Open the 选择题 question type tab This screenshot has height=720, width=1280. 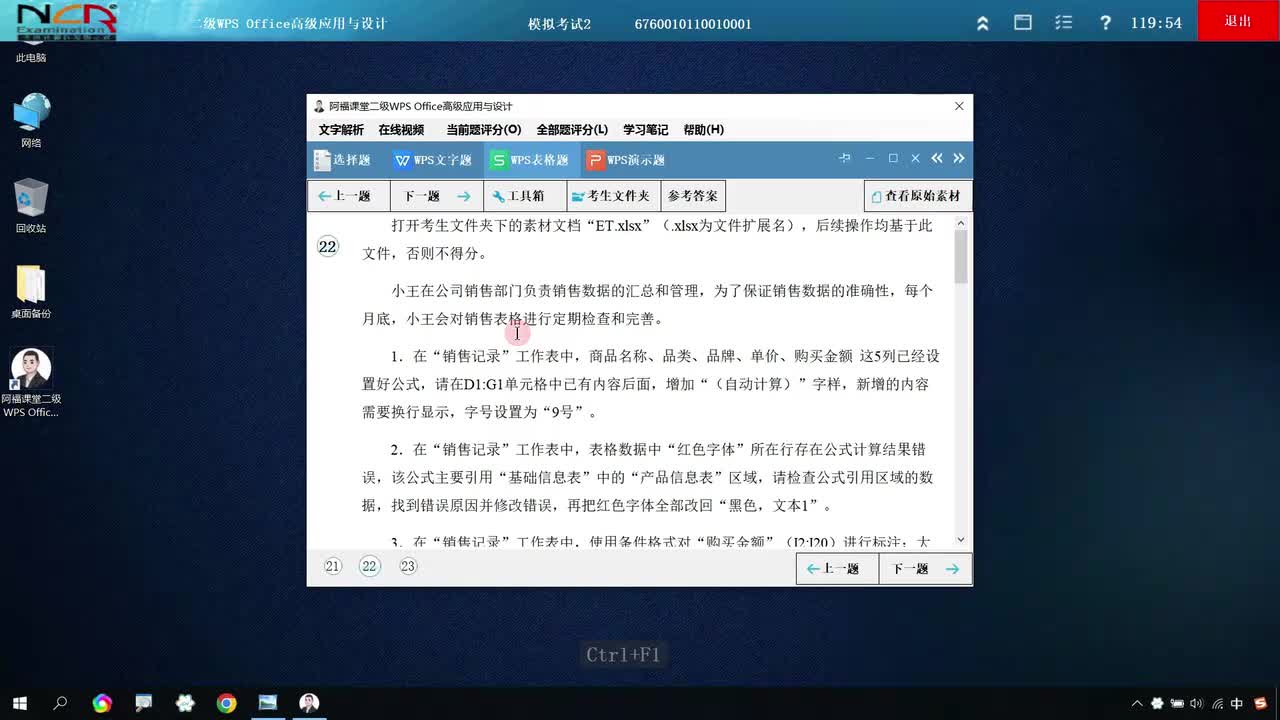coord(343,160)
